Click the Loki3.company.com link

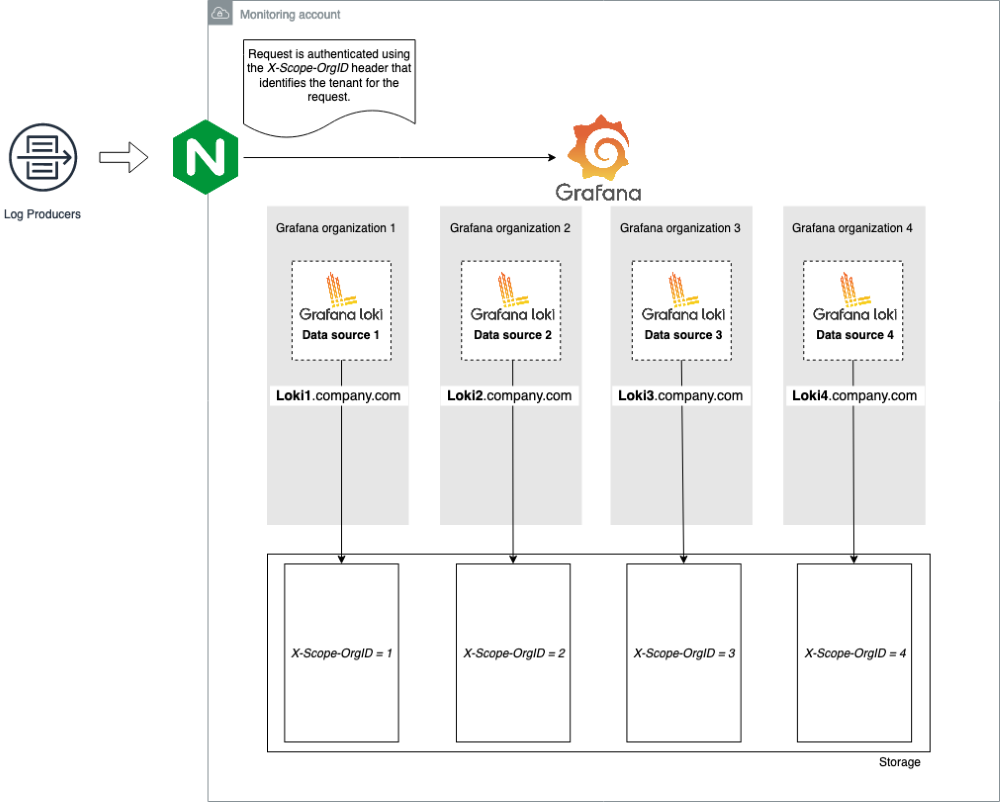click(681, 395)
